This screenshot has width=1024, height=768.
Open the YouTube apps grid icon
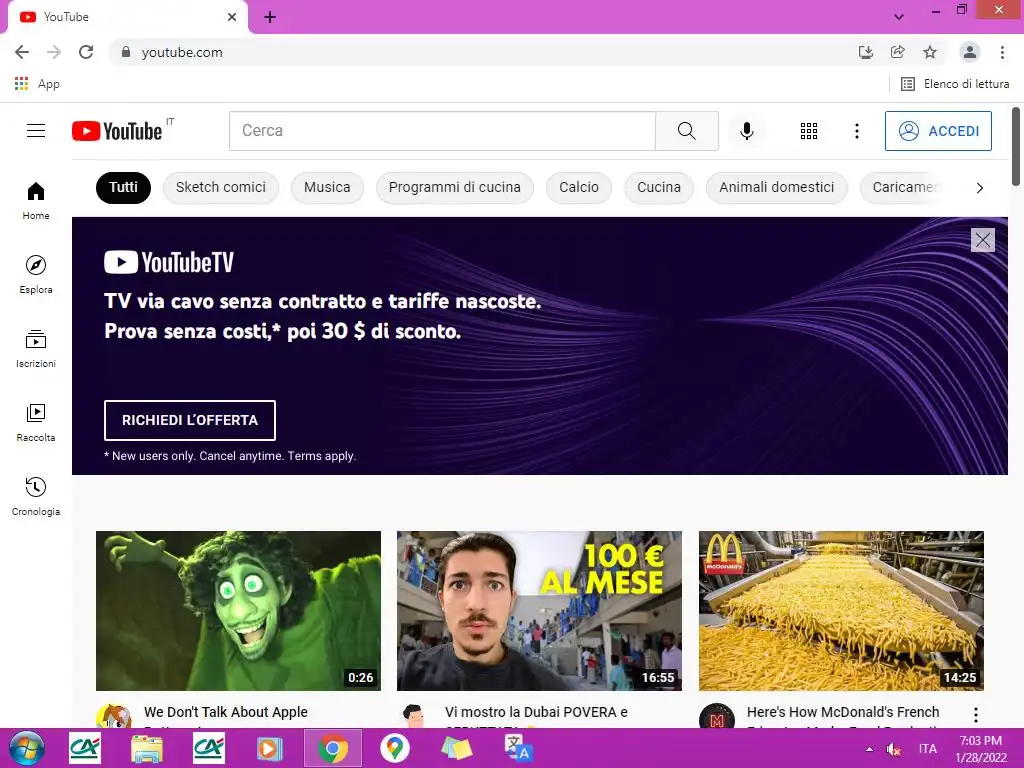(808, 131)
